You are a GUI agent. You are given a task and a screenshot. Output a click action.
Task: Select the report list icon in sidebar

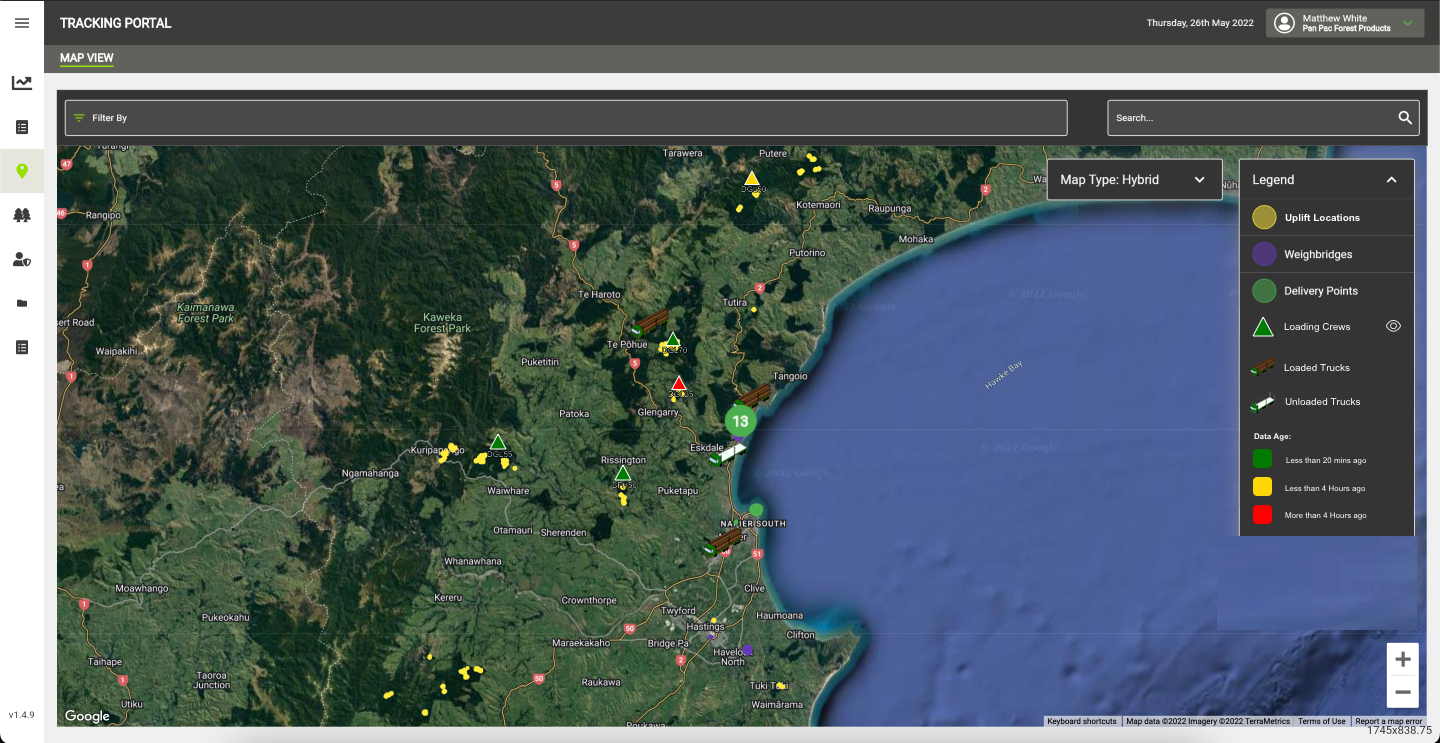click(x=21, y=127)
